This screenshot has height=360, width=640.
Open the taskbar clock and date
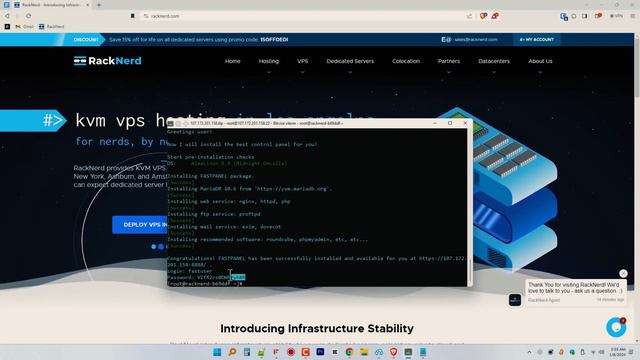pos(618,352)
